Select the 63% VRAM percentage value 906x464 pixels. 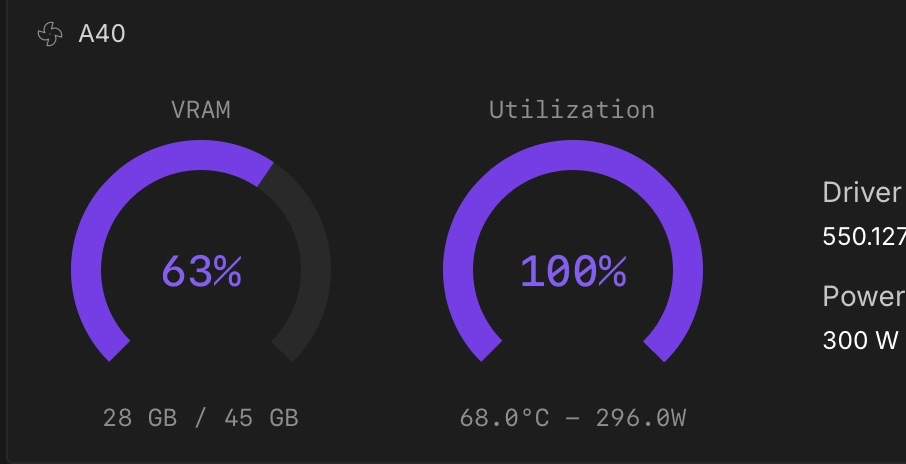point(201,271)
